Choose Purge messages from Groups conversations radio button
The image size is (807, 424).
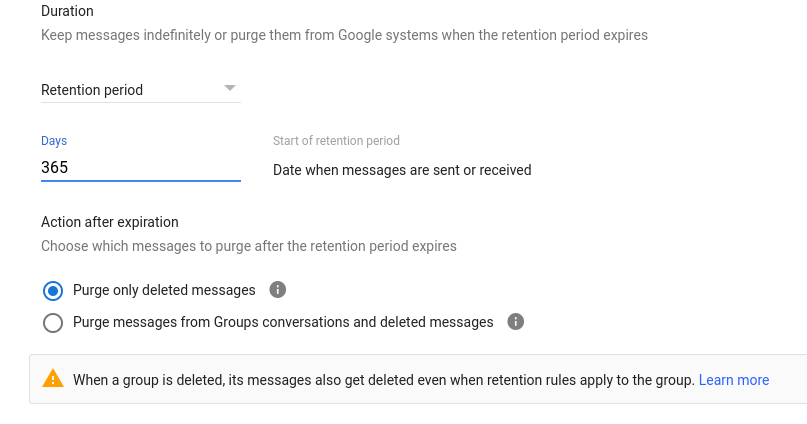pos(53,323)
